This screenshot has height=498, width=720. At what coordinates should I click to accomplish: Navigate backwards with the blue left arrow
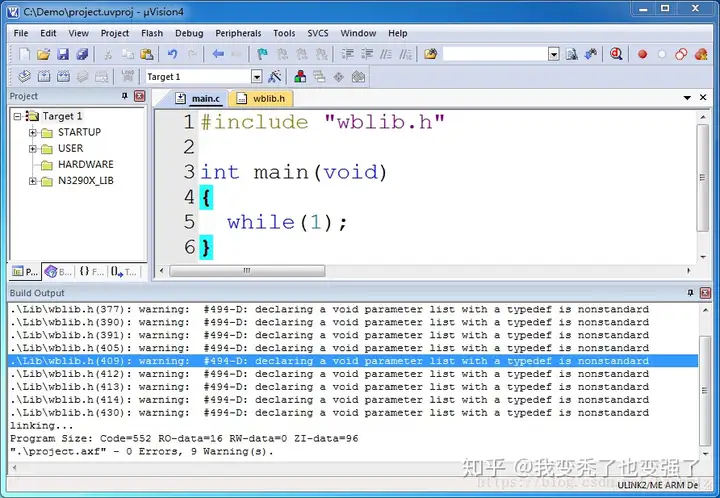[x=218, y=54]
